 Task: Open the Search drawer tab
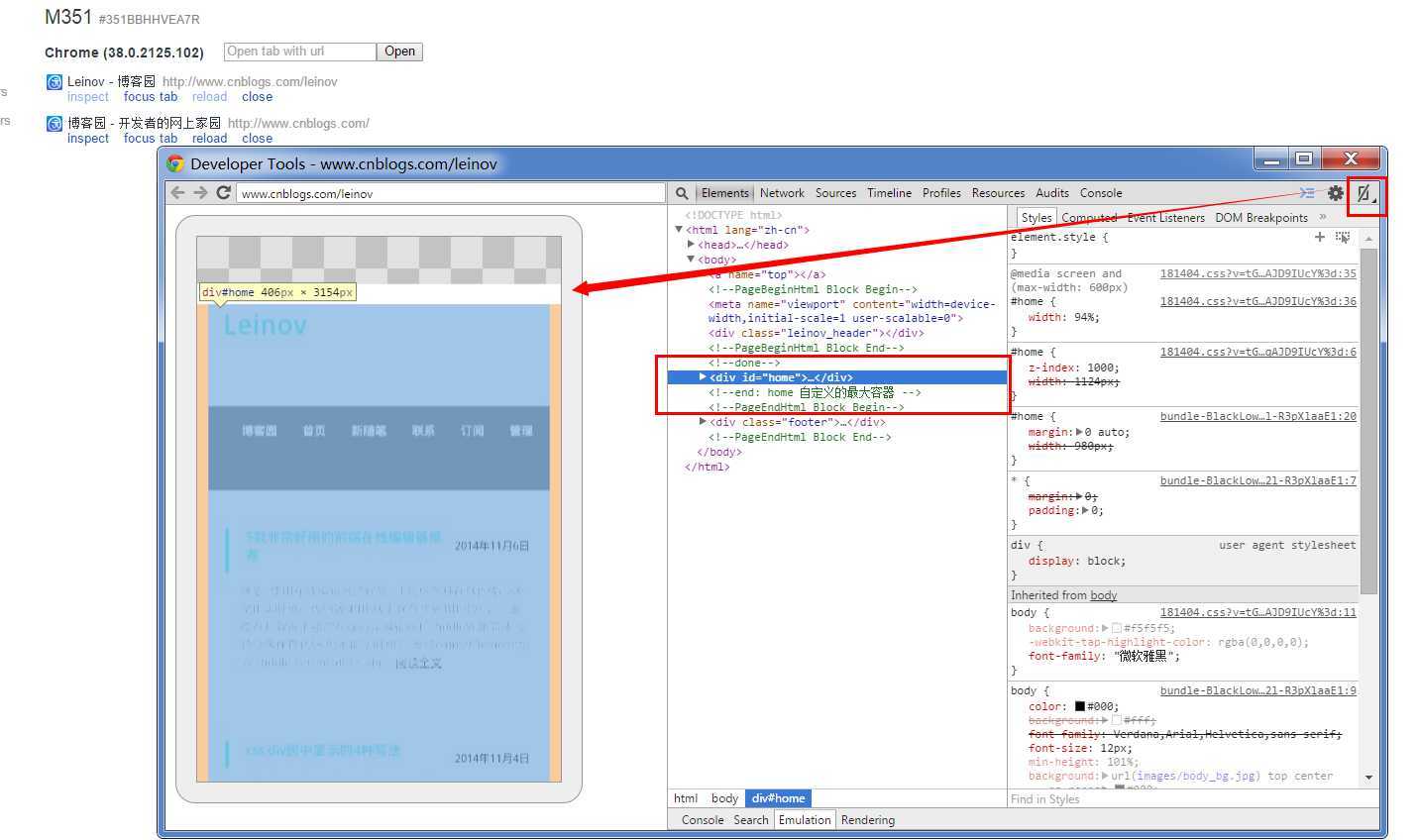tap(751, 820)
